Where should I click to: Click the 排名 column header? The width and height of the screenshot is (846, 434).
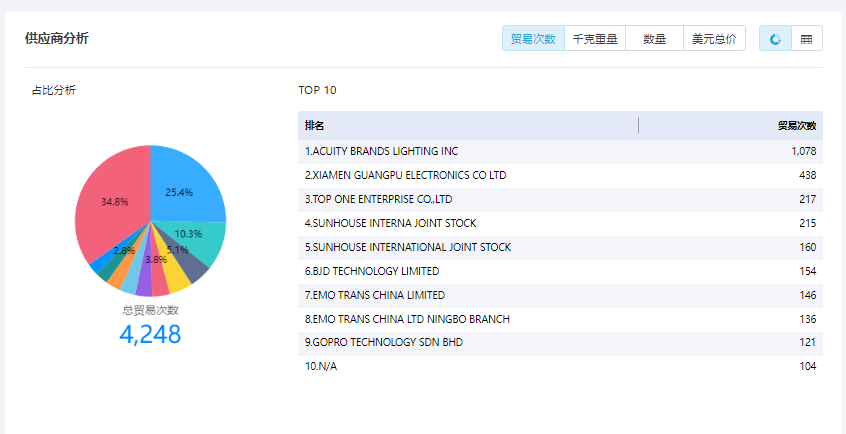(x=315, y=126)
